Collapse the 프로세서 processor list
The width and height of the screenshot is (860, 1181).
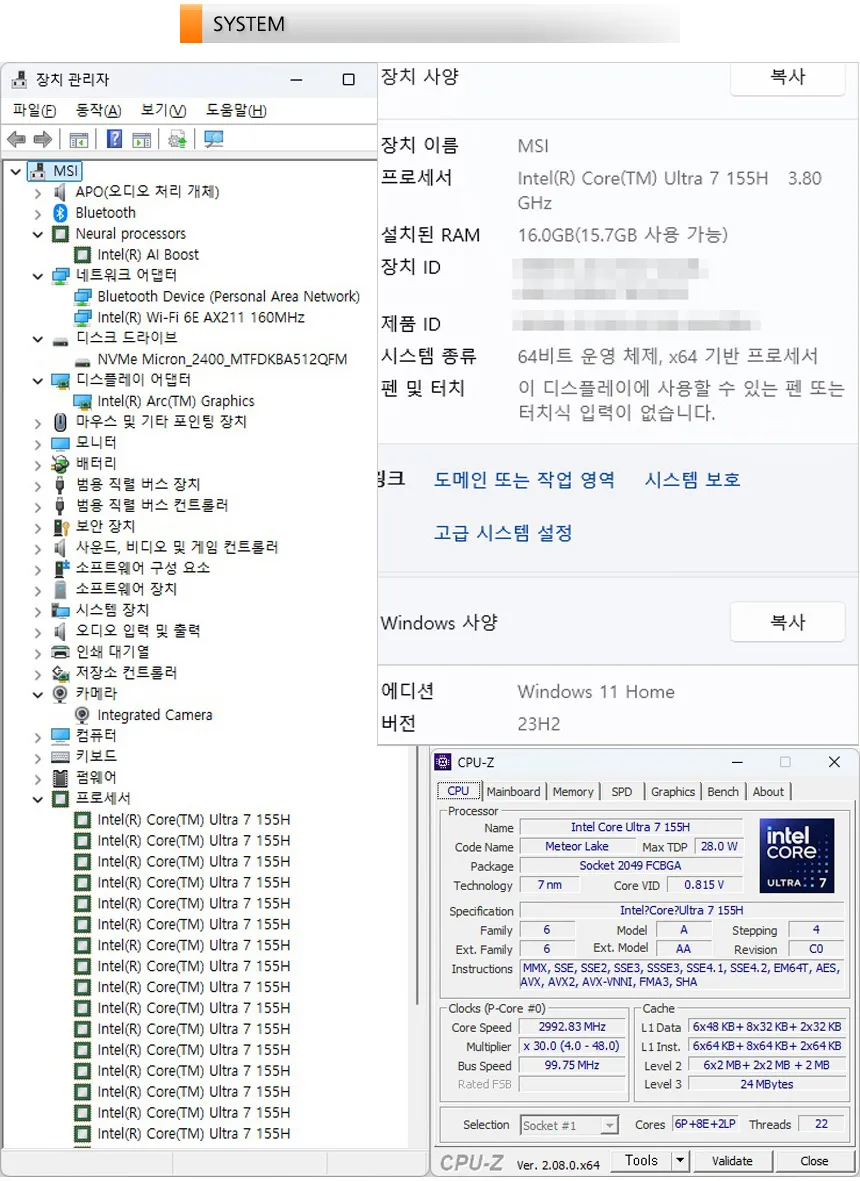click(x=38, y=799)
